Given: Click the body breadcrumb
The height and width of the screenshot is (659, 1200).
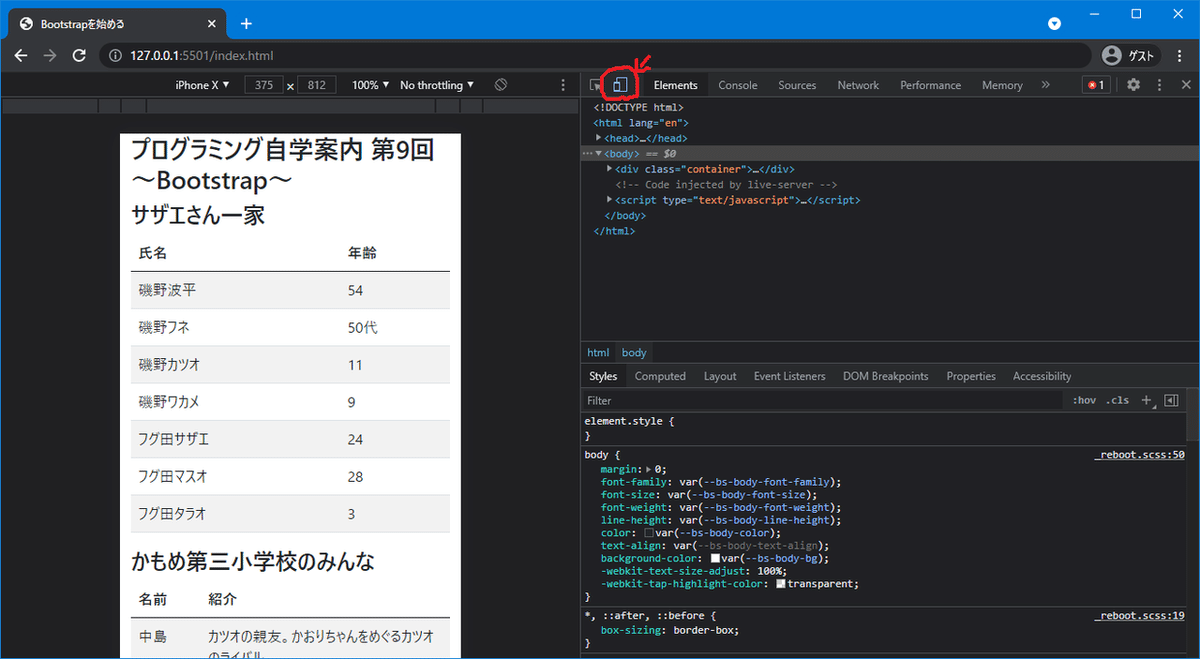Looking at the screenshot, I should click(x=634, y=352).
